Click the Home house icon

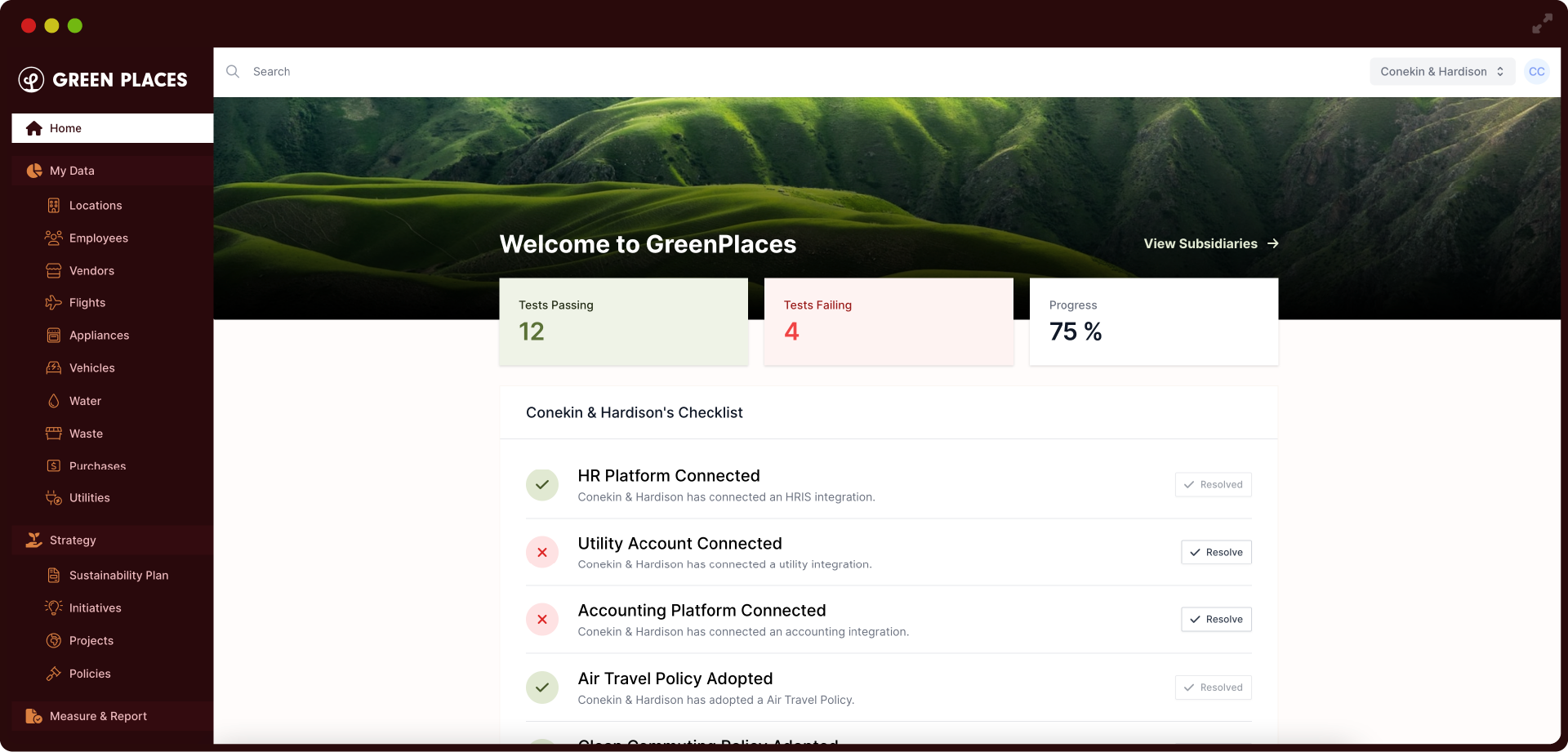[x=34, y=128]
